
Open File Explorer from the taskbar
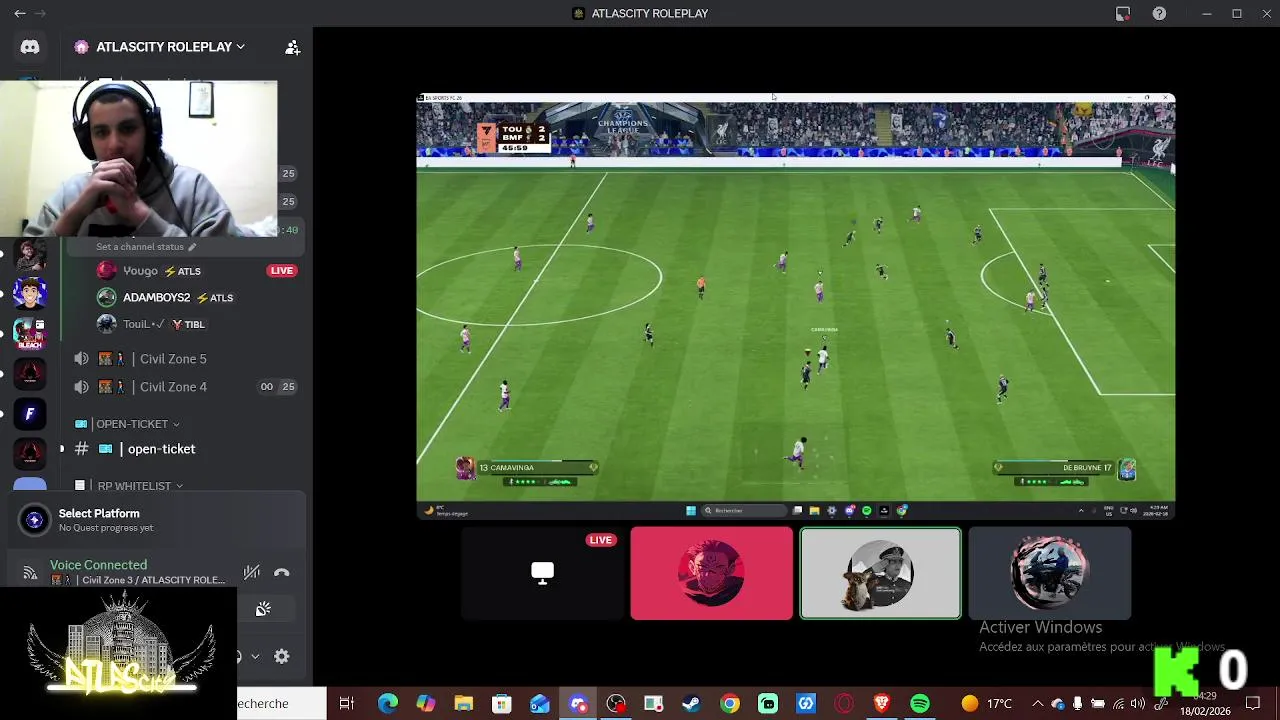463,704
